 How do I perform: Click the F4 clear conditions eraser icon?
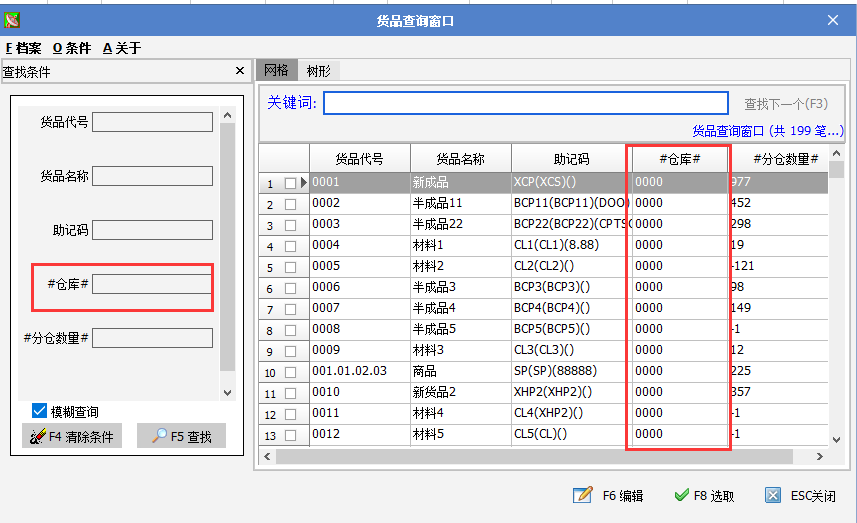point(37,437)
